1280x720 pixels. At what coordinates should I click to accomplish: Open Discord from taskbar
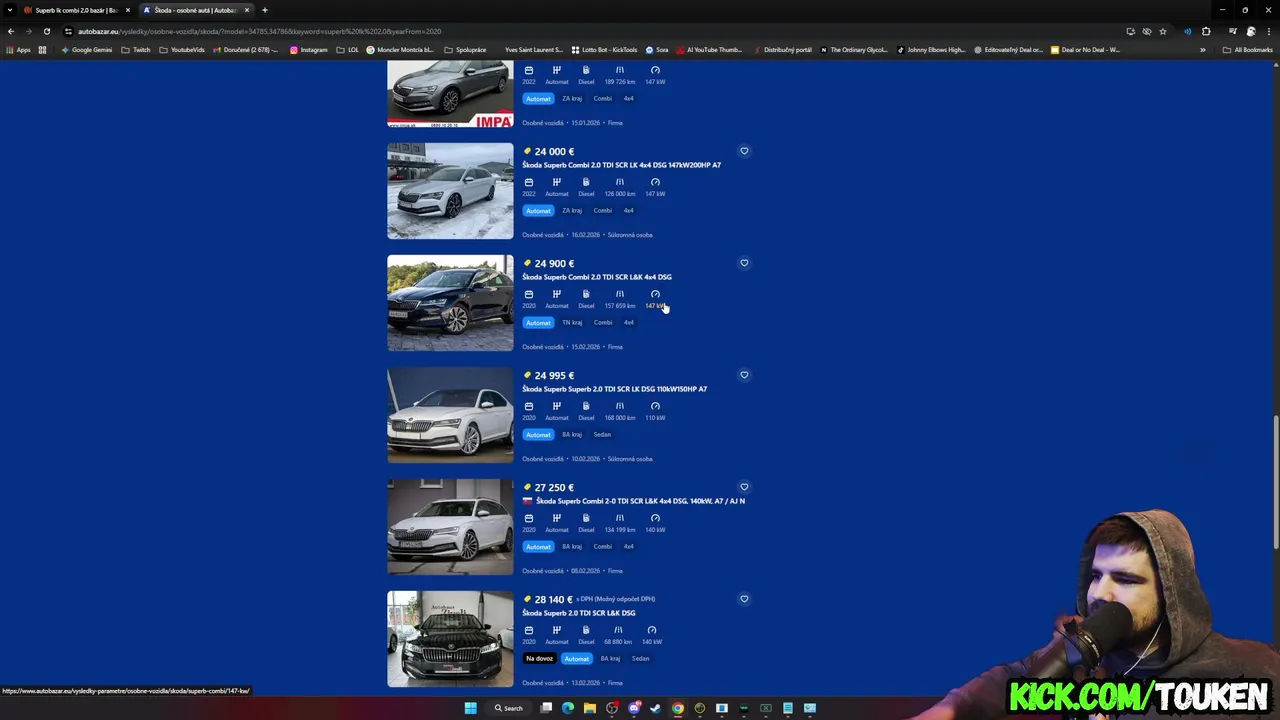pos(634,708)
